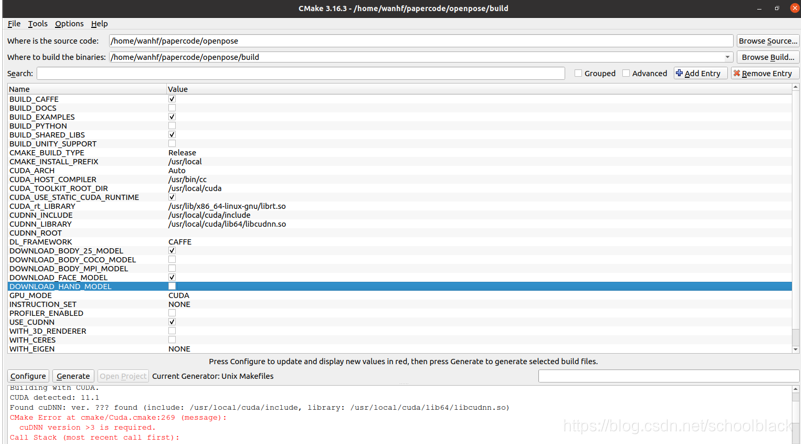Click the cache list scroll down arrow

795,349
